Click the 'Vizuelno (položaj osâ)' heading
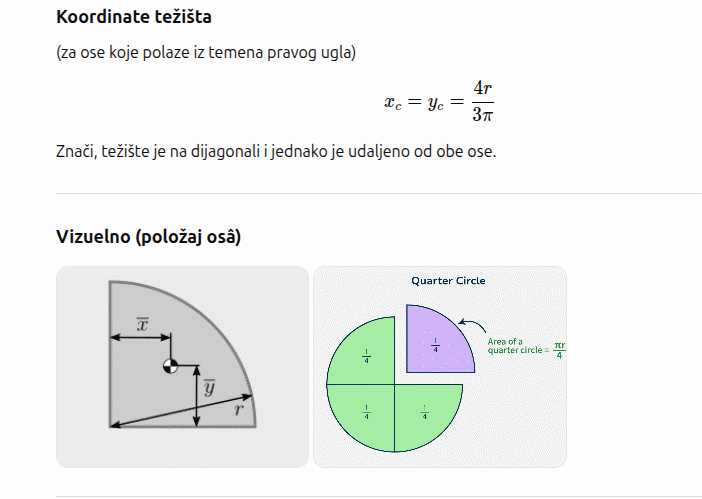This screenshot has width=702, height=499. [x=149, y=237]
